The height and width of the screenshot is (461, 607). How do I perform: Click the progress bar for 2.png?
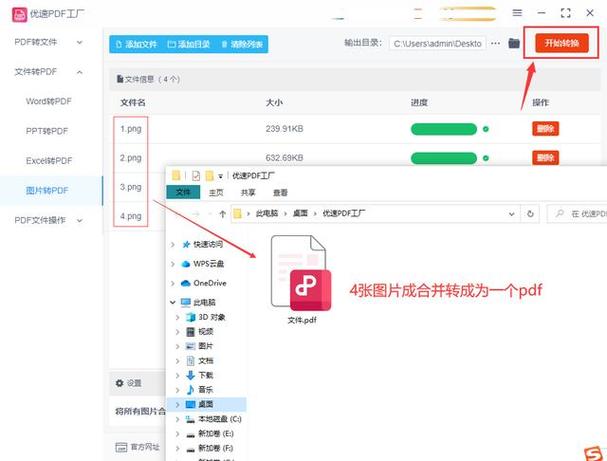click(x=444, y=158)
